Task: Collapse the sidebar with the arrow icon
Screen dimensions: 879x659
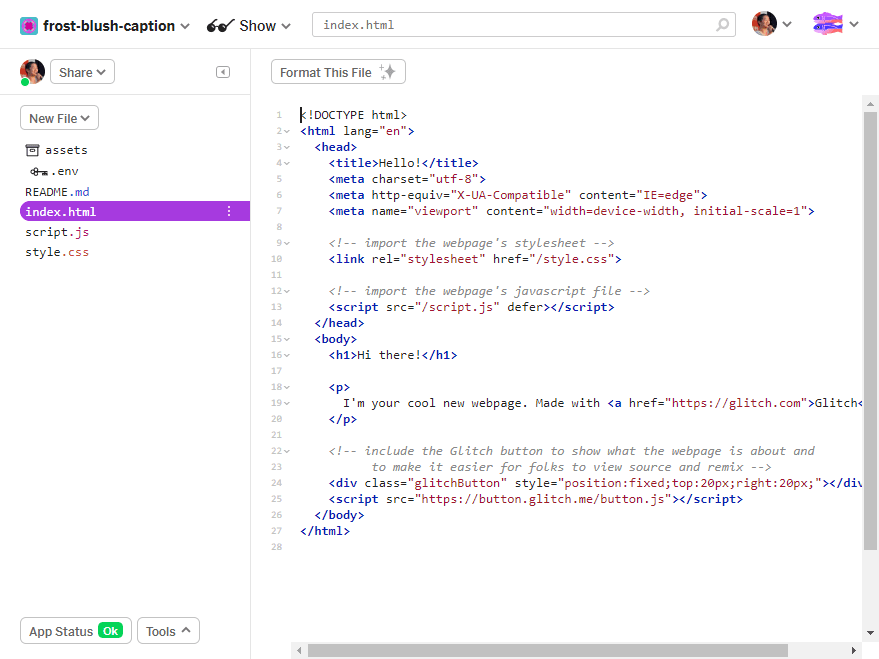Action: point(223,72)
